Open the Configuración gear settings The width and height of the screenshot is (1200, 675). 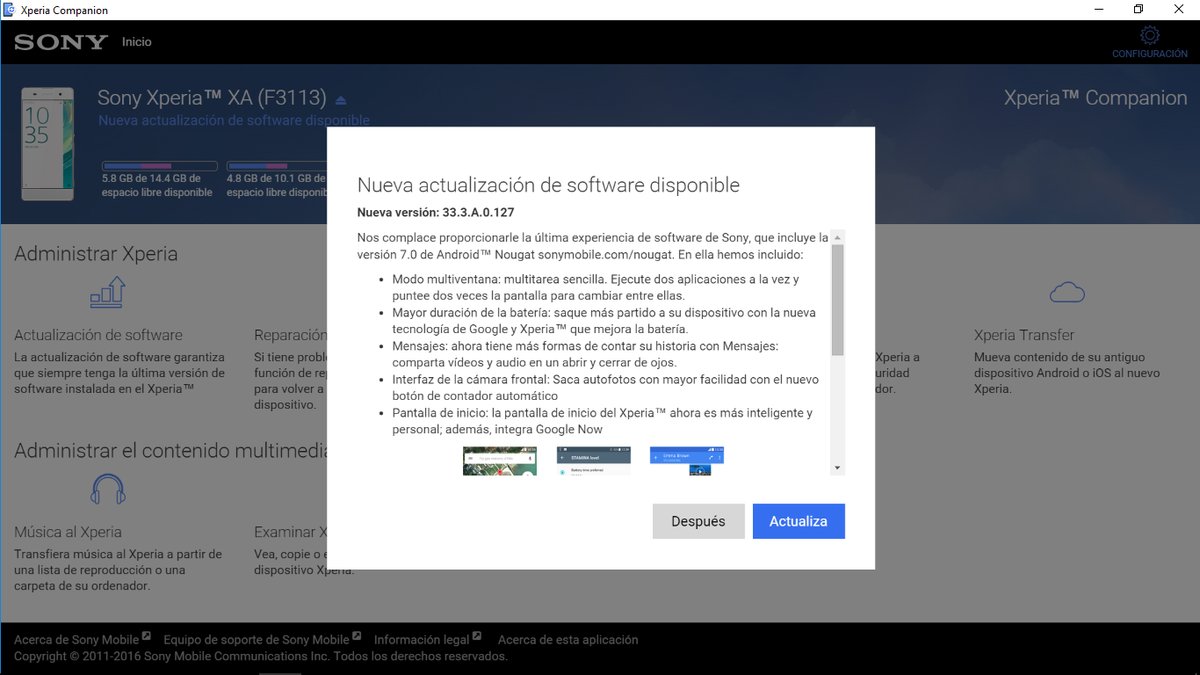[x=1149, y=42]
